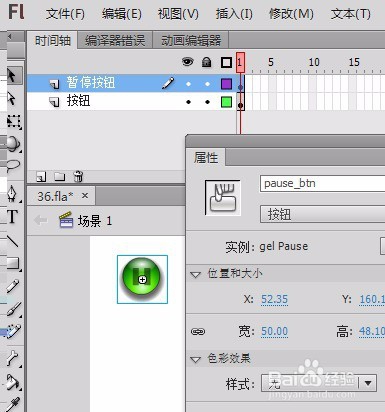The image size is (385, 412).
Task: Open the 文本(T) menu
Action: pyautogui.click(x=351, y=14)
